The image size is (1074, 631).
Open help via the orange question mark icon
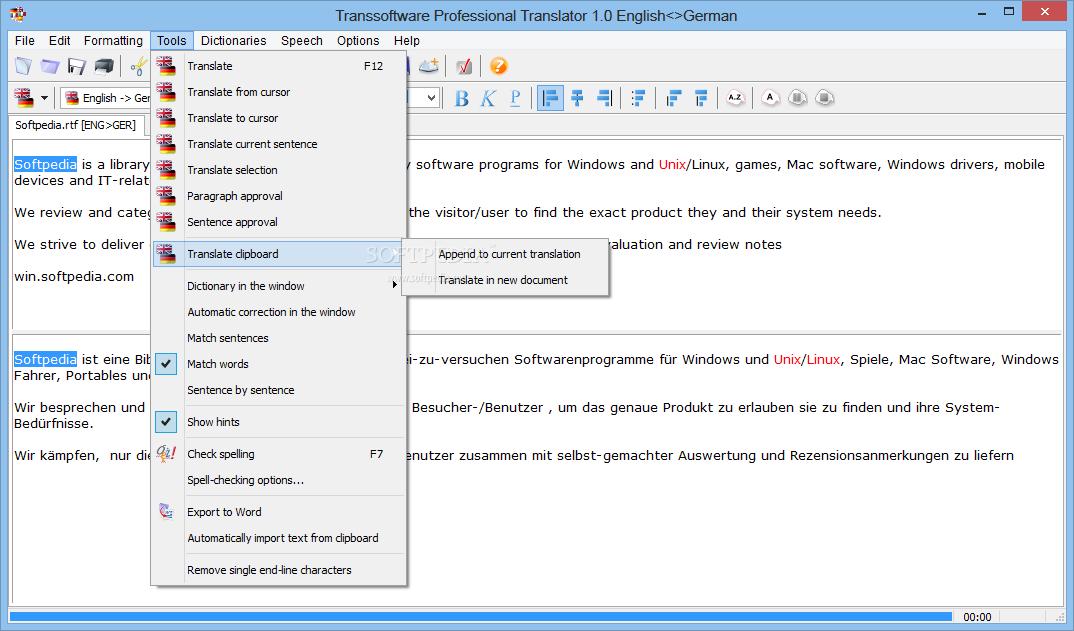coord(499,66)
